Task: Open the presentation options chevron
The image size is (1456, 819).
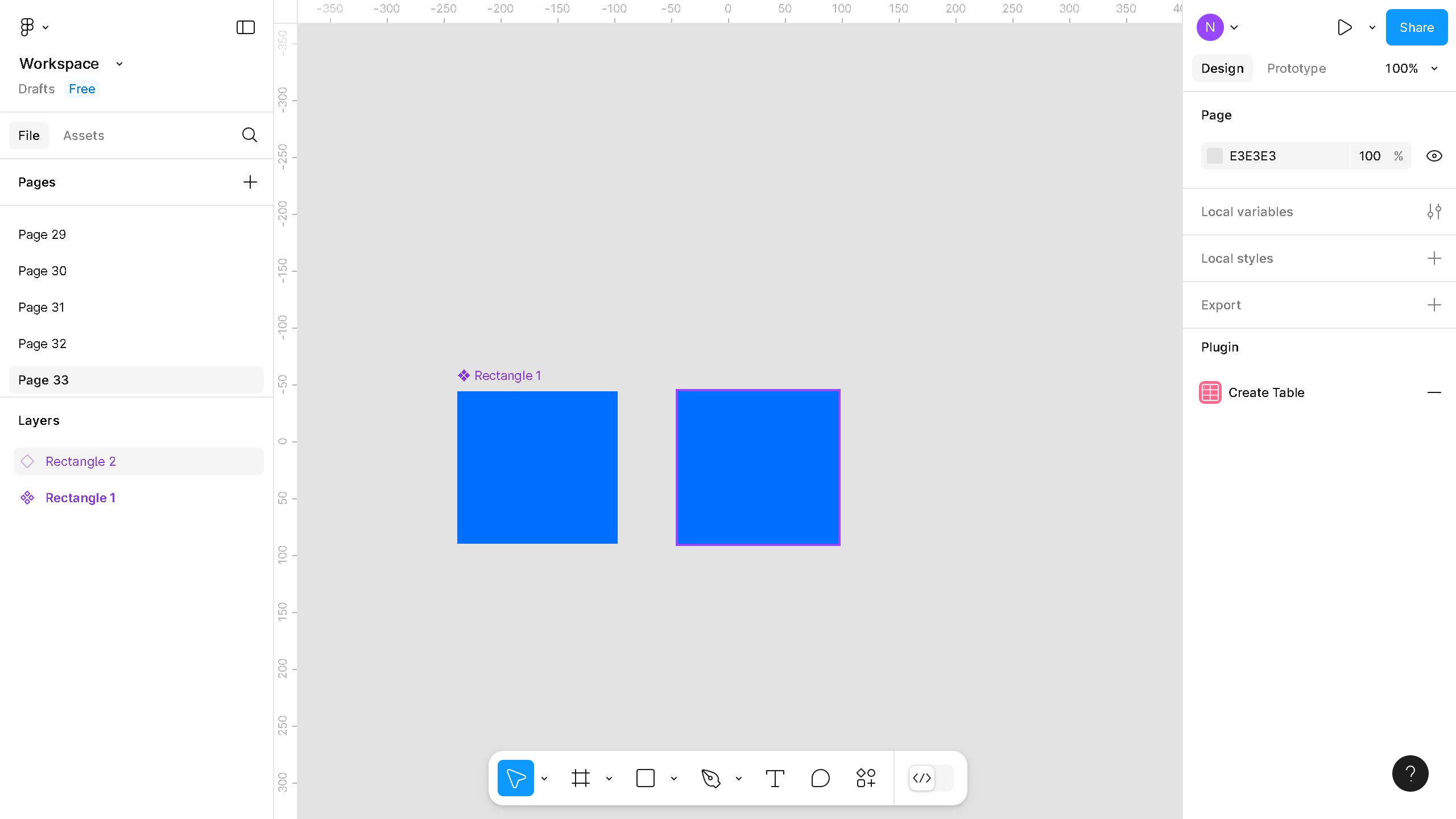Action: tap(1370, 27)
